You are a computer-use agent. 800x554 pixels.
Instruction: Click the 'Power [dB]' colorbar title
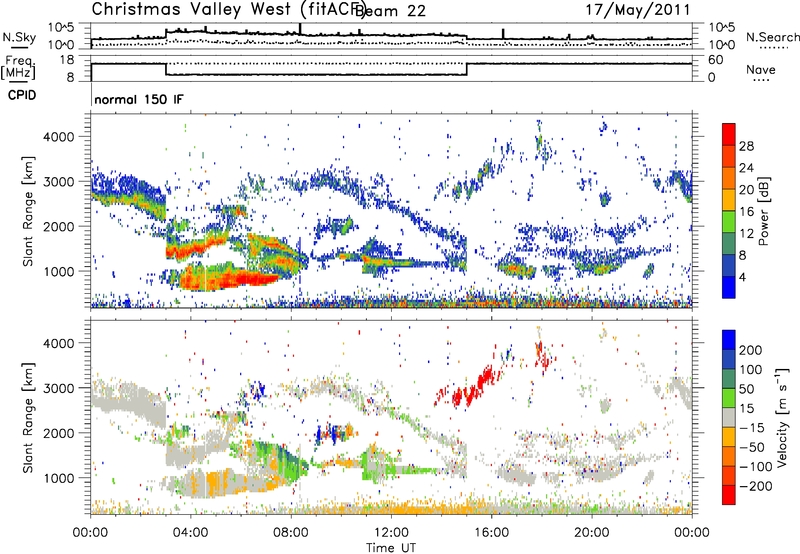763,211
